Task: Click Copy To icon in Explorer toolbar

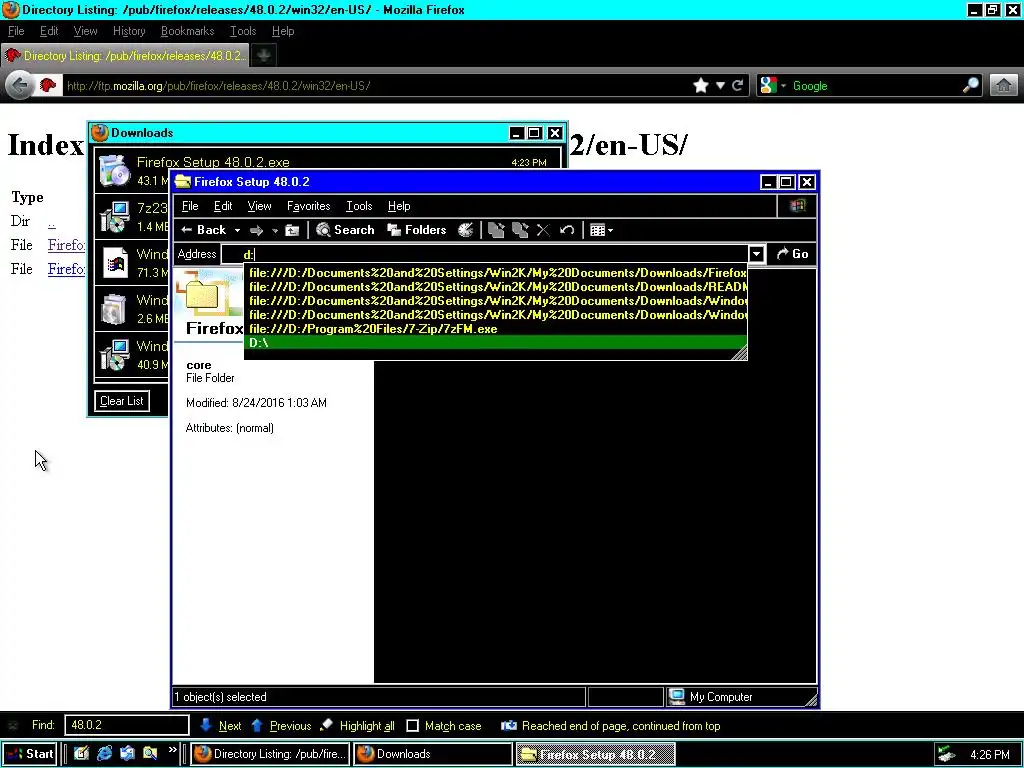Action: click(x=520, y=230)
